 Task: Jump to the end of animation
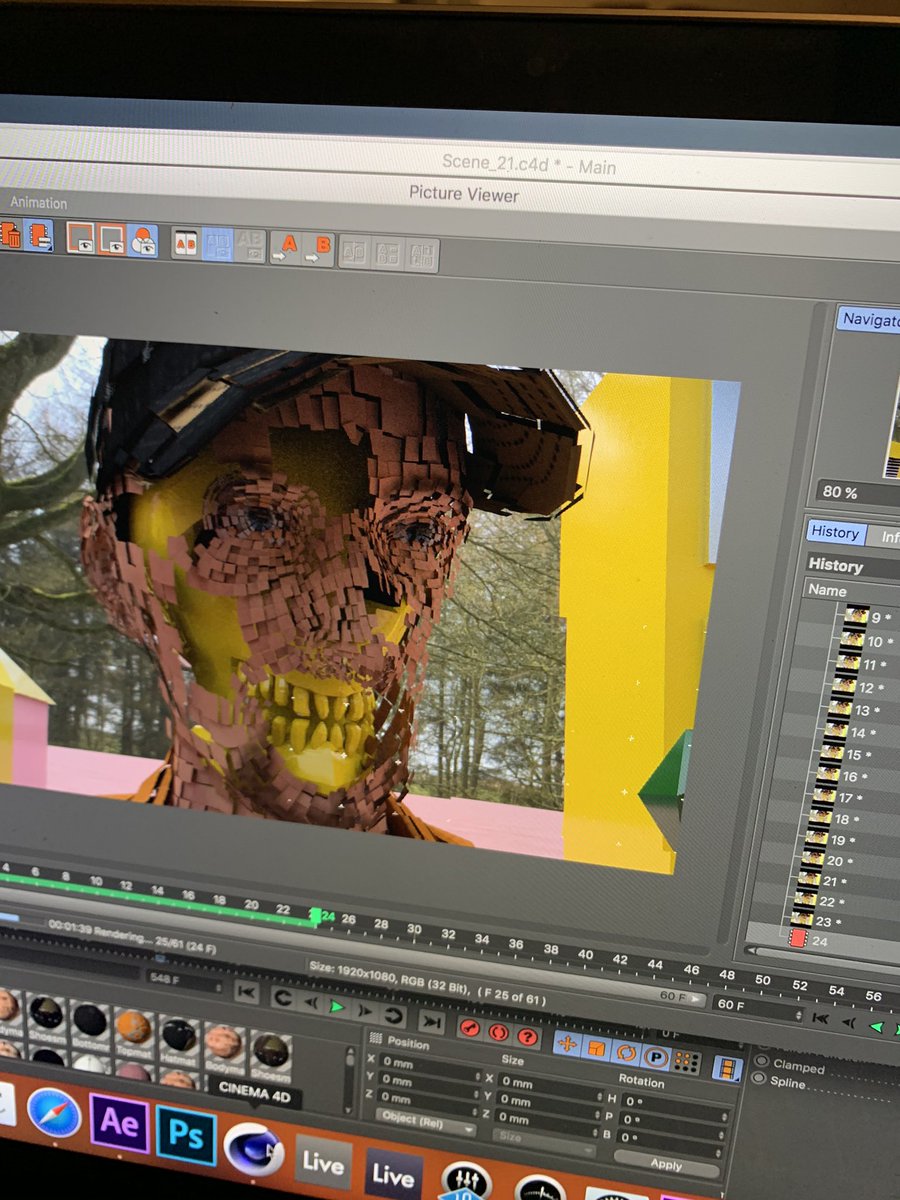click(x=431, y=1021)
